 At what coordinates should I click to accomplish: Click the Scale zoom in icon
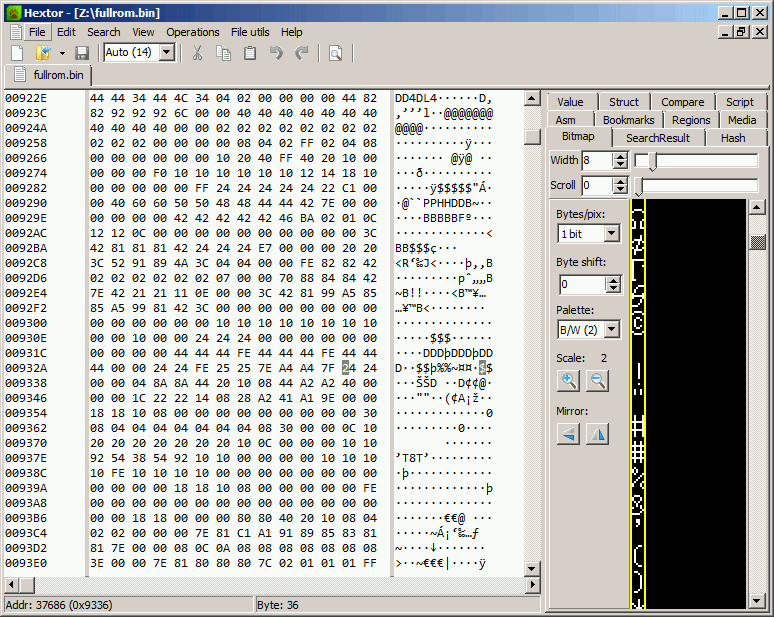569,381
